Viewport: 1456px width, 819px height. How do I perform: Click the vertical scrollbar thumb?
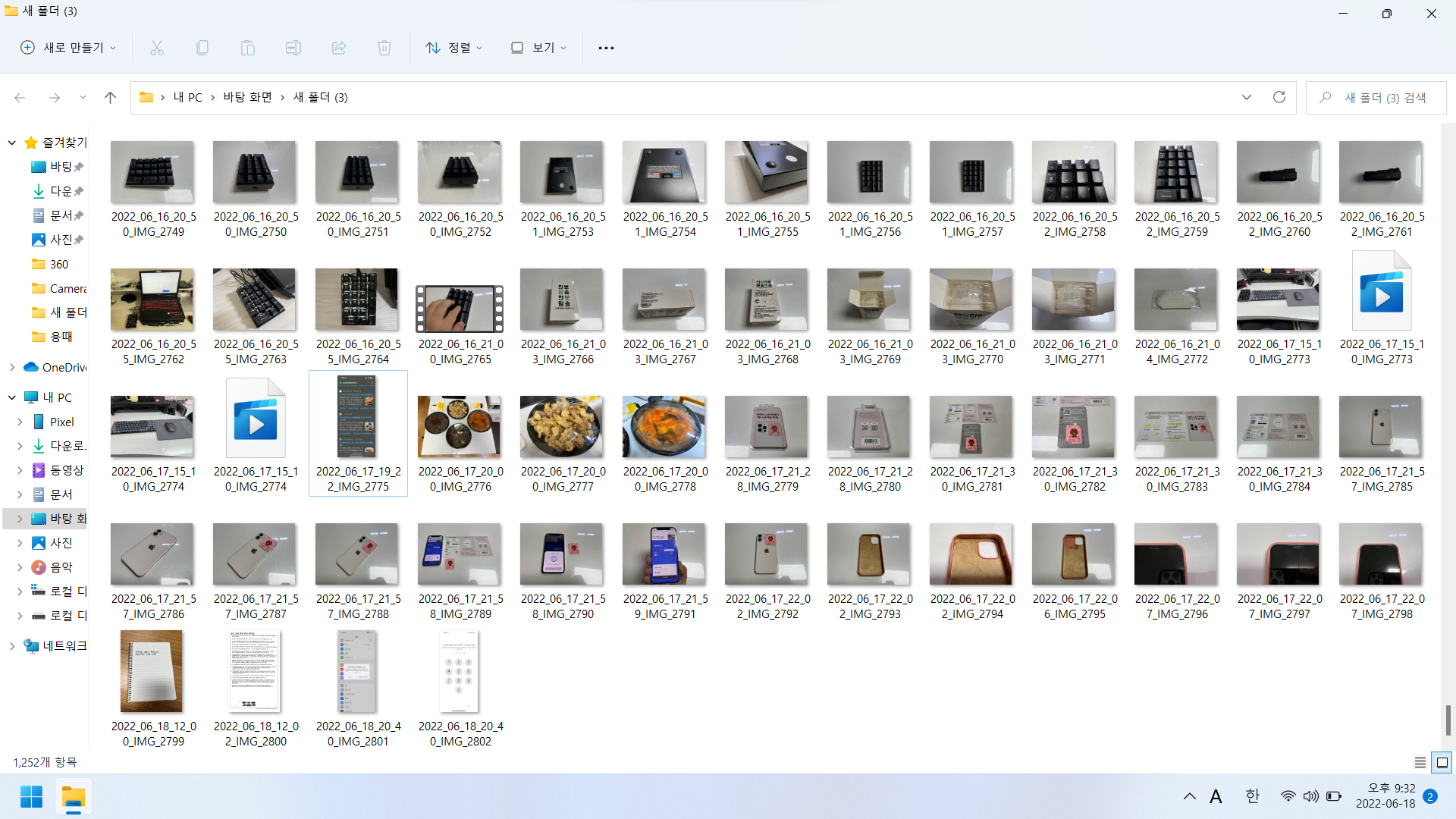1448,719
